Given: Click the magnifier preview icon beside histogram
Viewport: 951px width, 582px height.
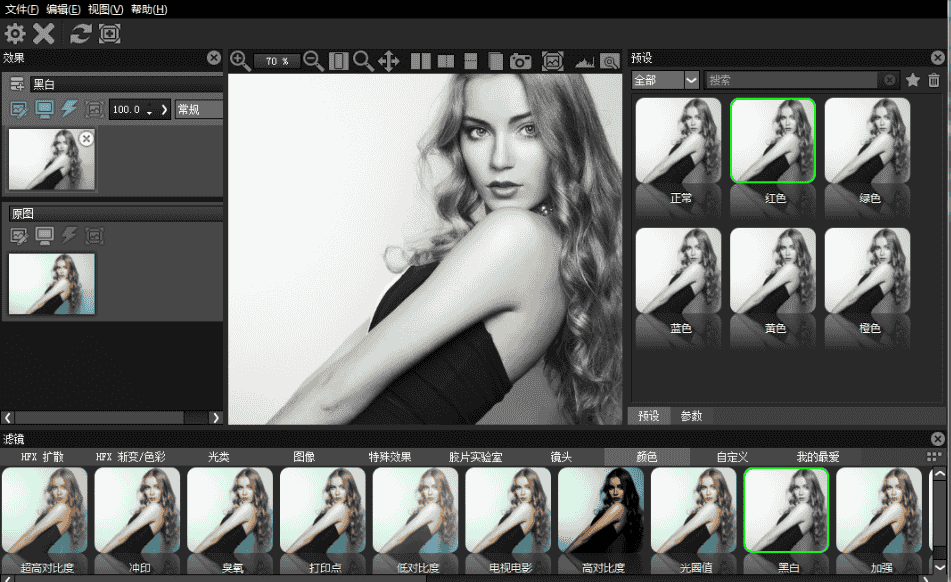Looking at the screenshot, I should tap(610, 61).
